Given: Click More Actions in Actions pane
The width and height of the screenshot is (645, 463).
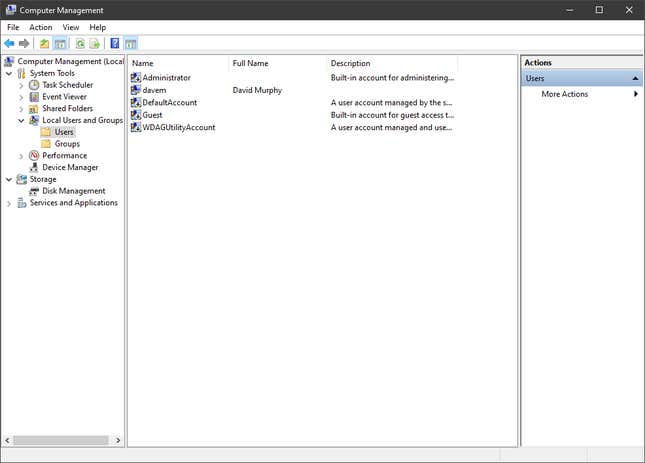Looking at the screenshot, I should point(564,94).
